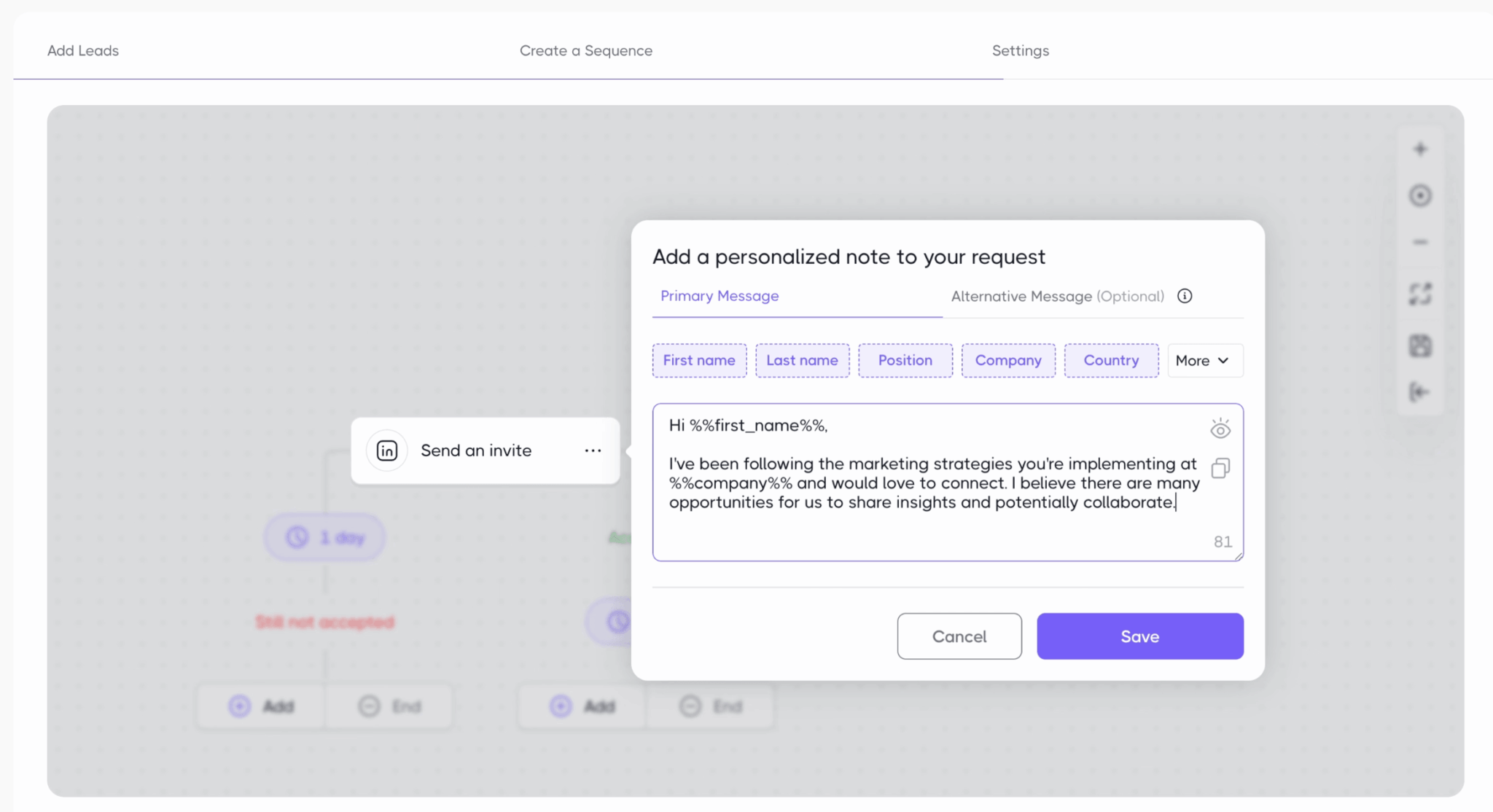
Task: Go to Add Leads step
Action: [x=83, y=50]
